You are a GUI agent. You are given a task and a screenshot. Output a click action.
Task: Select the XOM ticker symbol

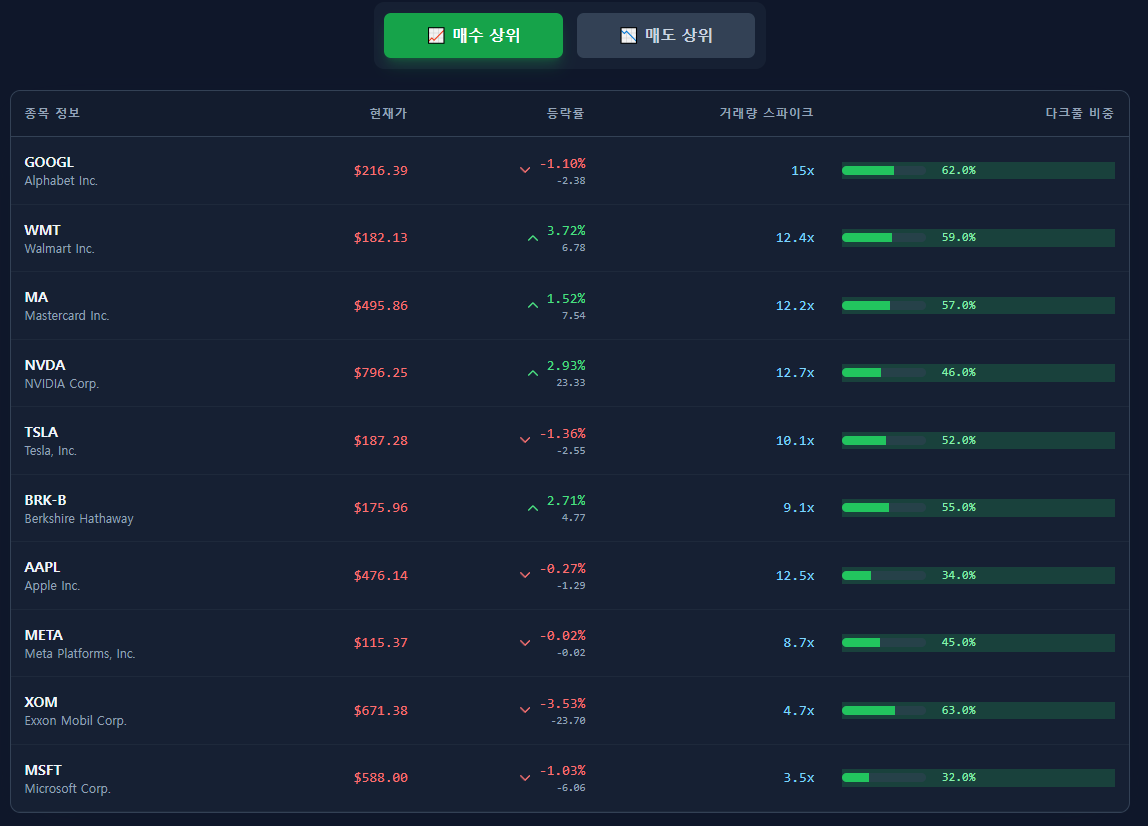41,702
